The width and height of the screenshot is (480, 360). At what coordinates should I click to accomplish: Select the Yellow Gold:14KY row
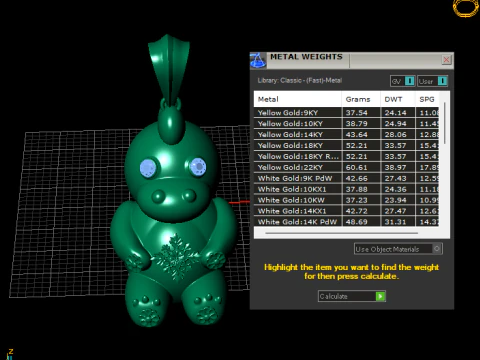click(x=346, y=135)
